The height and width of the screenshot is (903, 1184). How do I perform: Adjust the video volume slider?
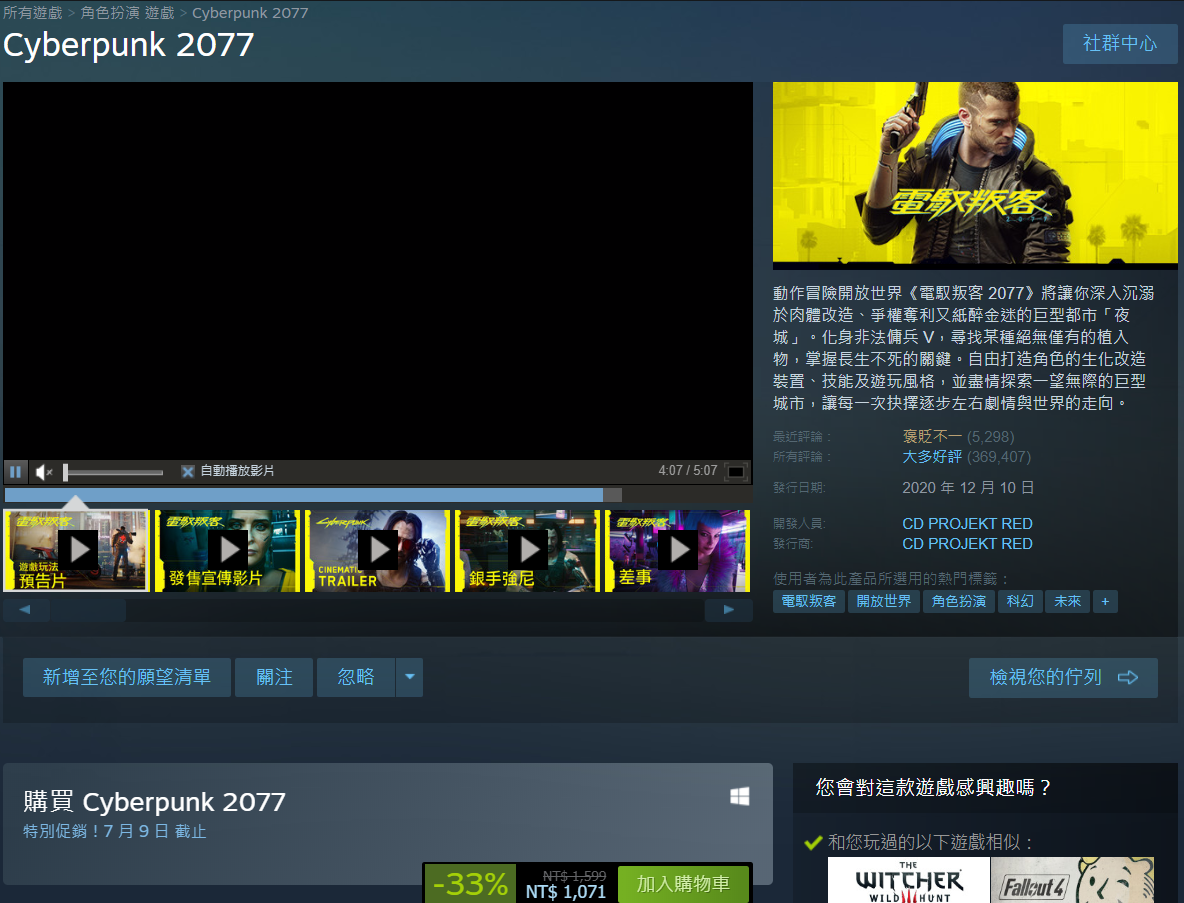[113, 473]
